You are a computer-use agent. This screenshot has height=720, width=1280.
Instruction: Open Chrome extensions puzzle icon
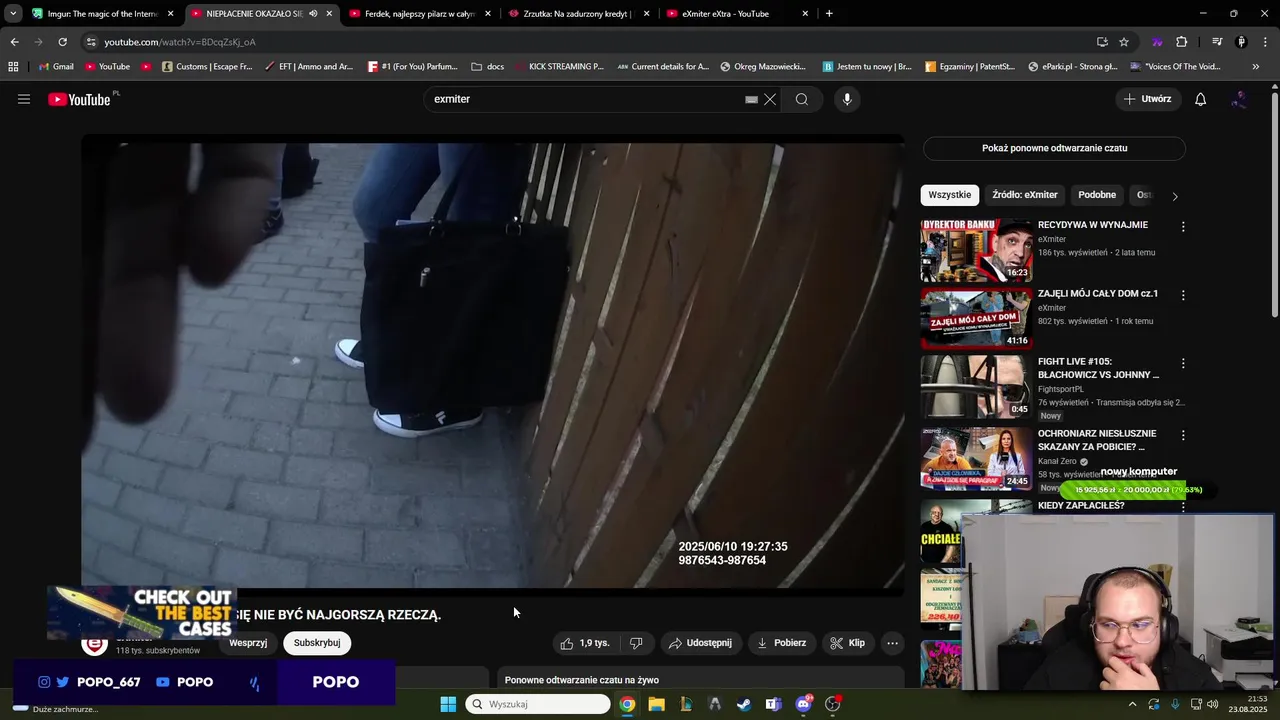click(1181, 42)
